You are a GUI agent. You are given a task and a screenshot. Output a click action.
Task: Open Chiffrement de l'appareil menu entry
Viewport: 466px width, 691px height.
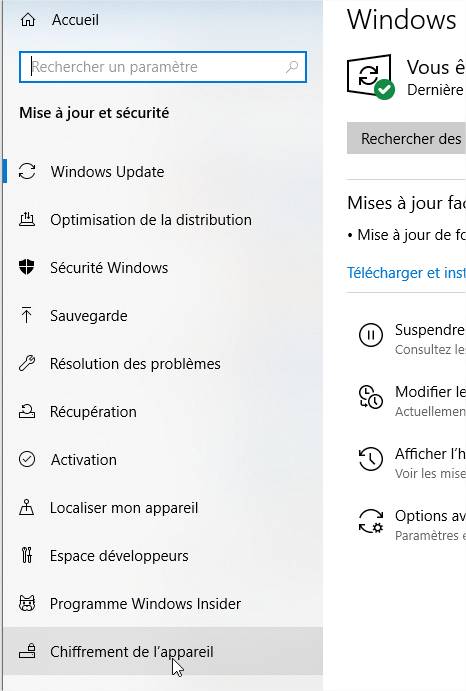[163, 651]
